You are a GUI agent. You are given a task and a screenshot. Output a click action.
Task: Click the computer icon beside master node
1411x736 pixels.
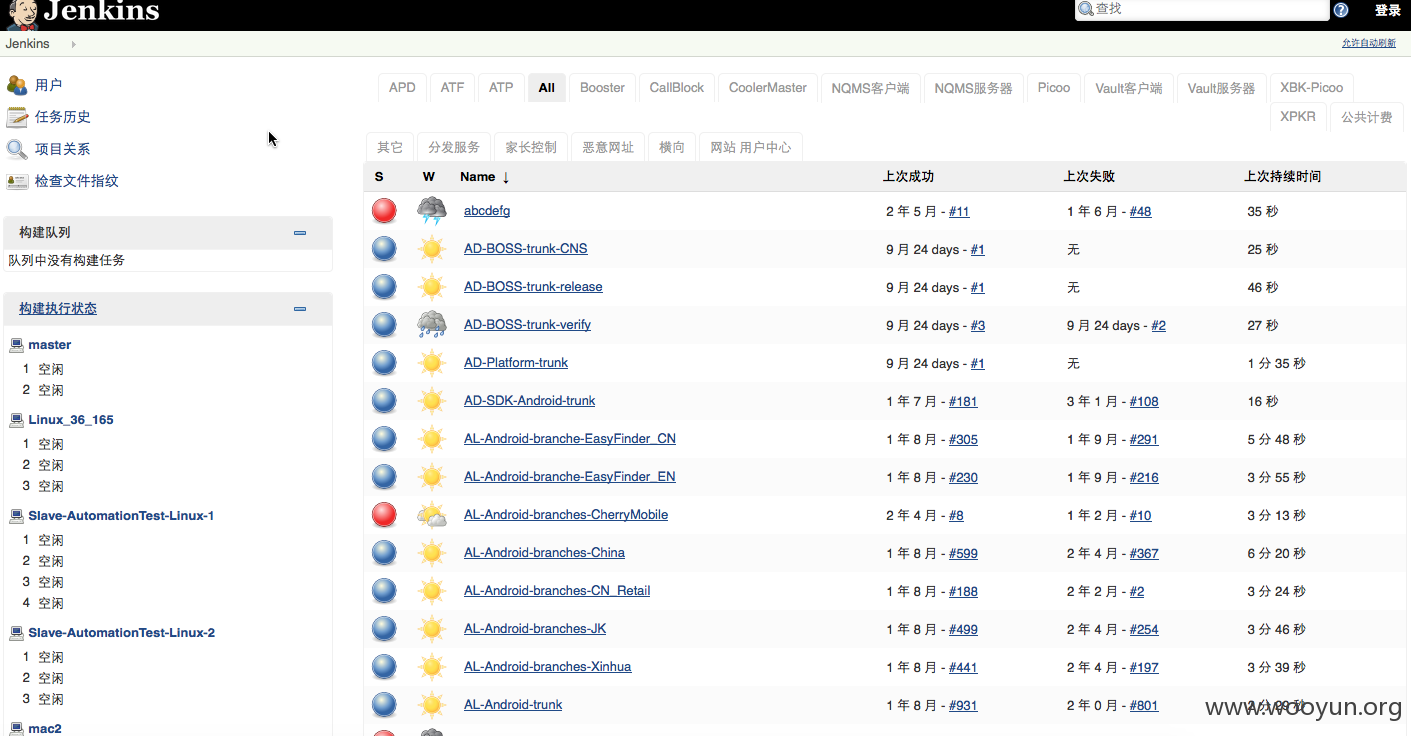tap(16, 345)
